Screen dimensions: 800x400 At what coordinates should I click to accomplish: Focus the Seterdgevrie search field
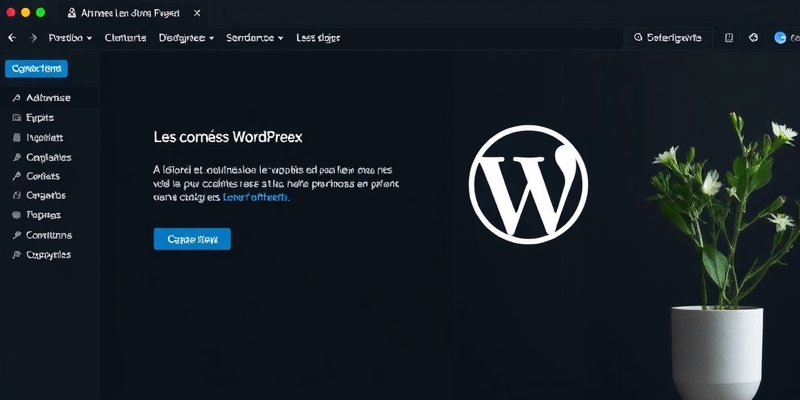pyautogui.click(x=668, y=38)
